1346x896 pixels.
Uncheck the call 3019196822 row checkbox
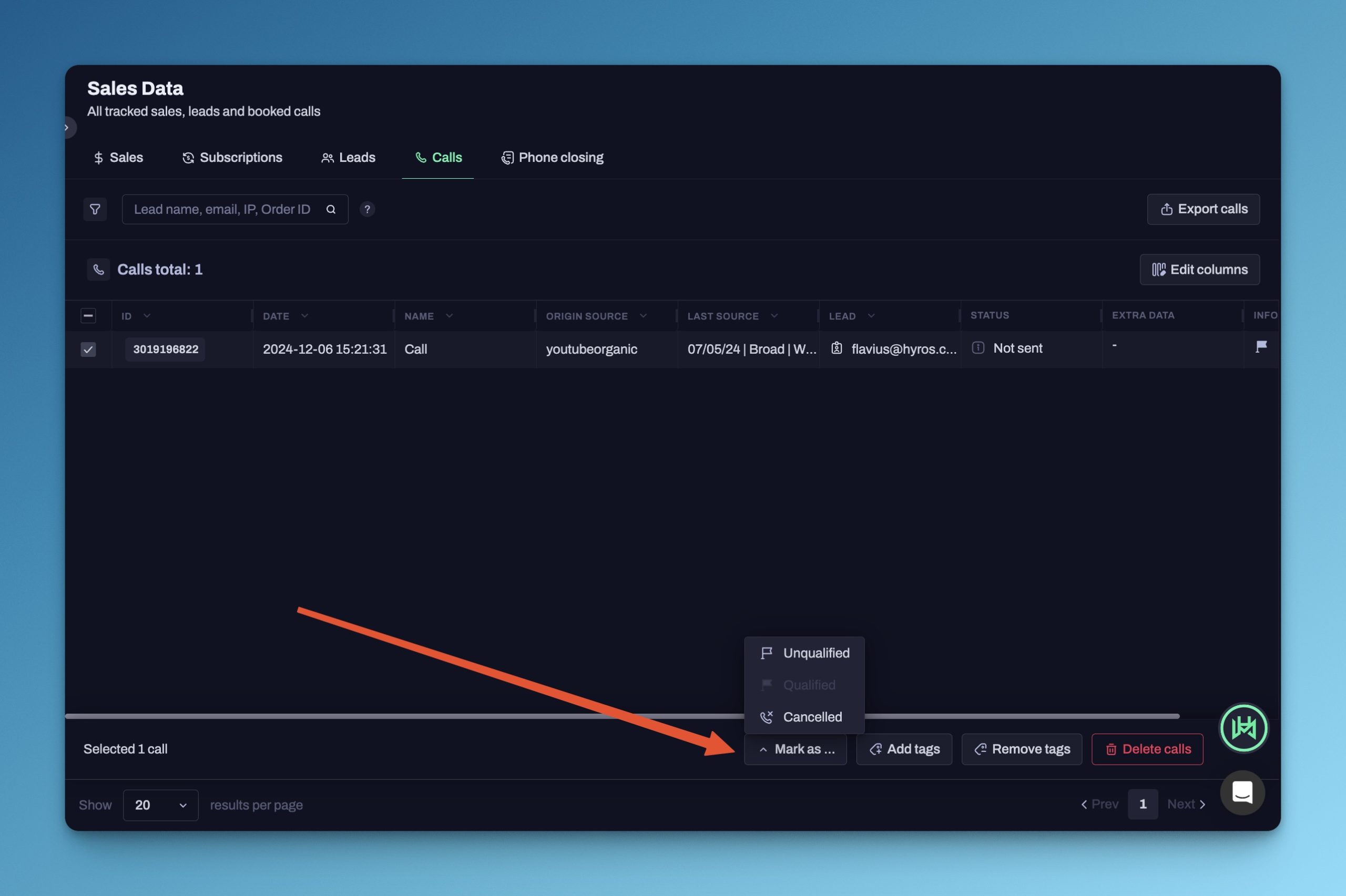pyautogui.click(x=88, y=349)
